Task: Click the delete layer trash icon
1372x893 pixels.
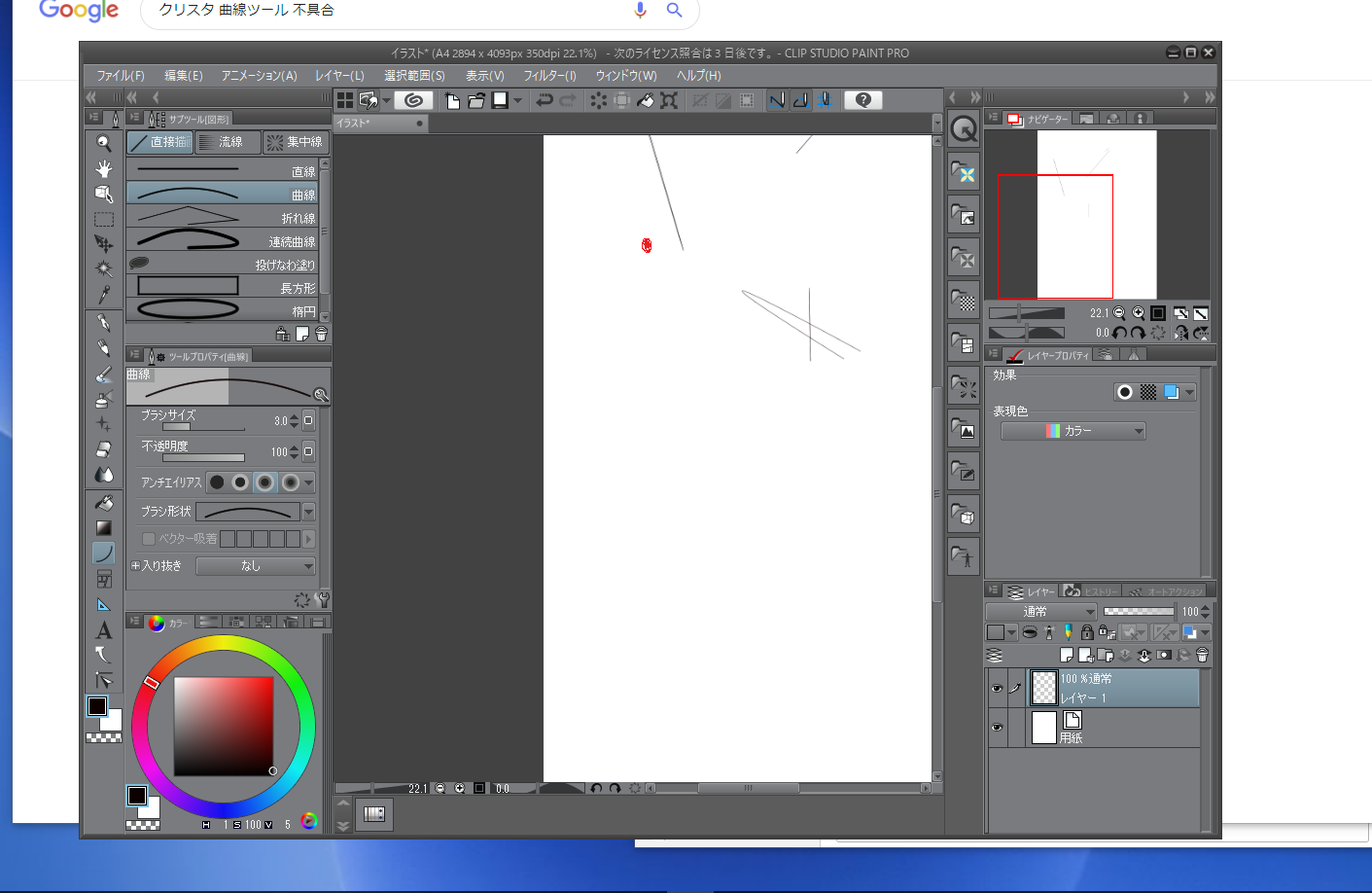Action: point(1202,656)
